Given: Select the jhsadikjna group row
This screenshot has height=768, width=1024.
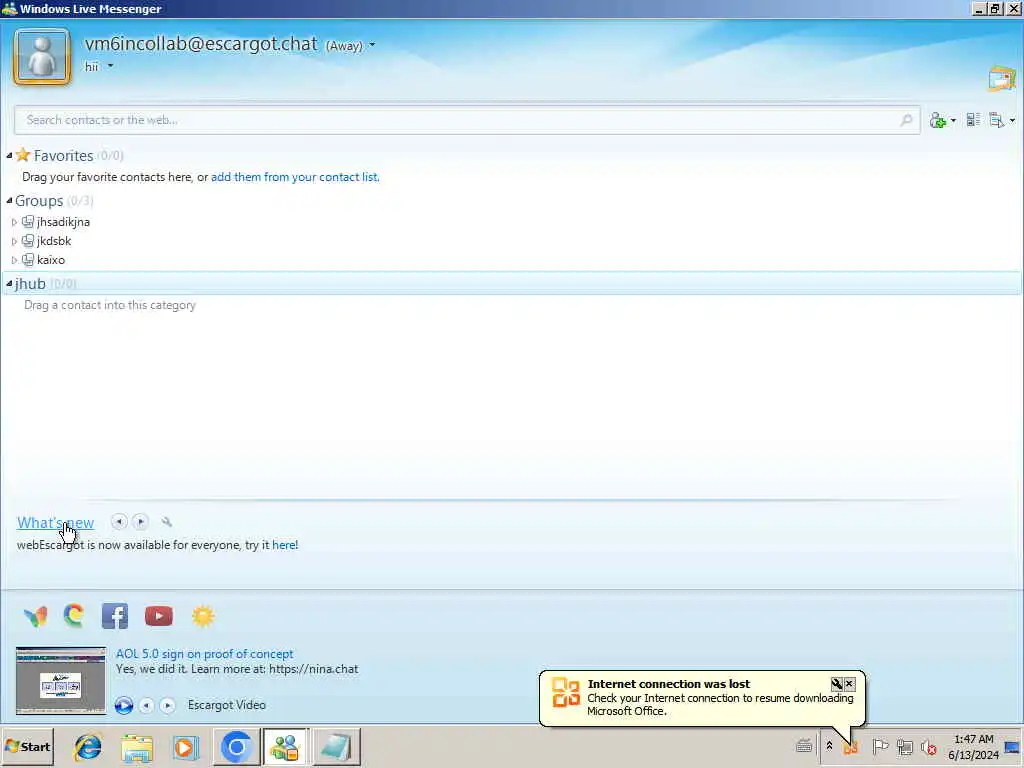Looking at the screenshot, I should (63, 222).
